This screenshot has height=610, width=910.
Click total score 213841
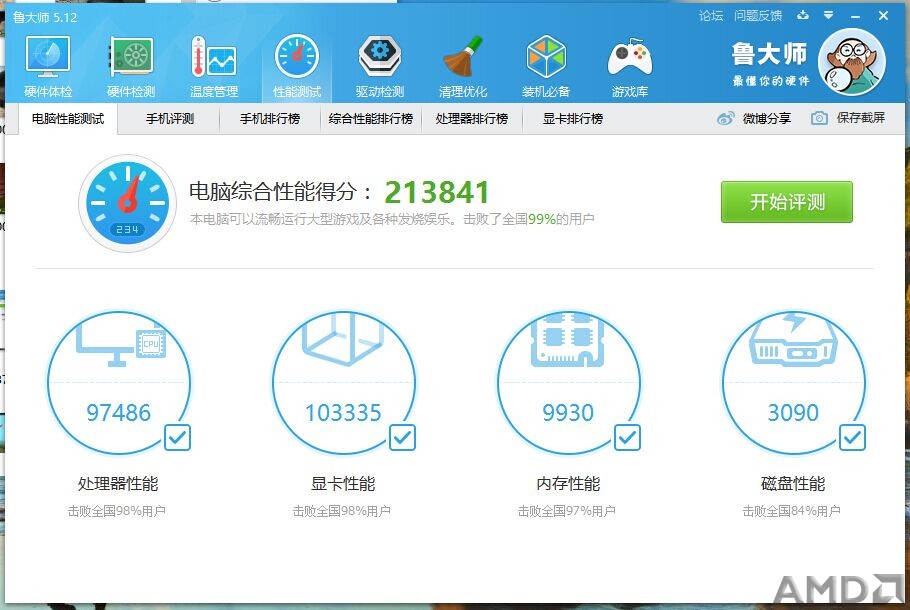tap(436, 193)
